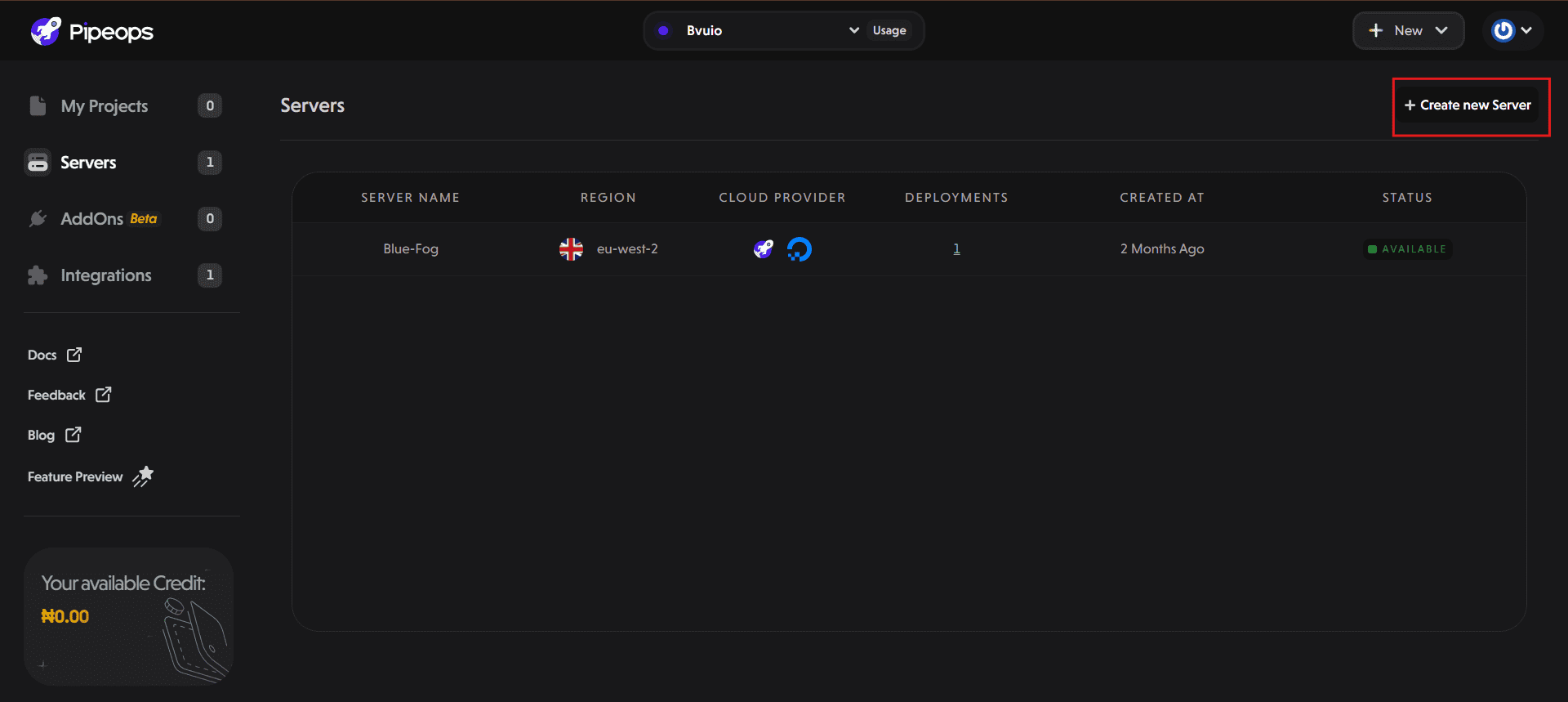Click the Servers count badge 1
This screenshot has width=1568, height=702.
pyautogui.click(x=210, y=162)
